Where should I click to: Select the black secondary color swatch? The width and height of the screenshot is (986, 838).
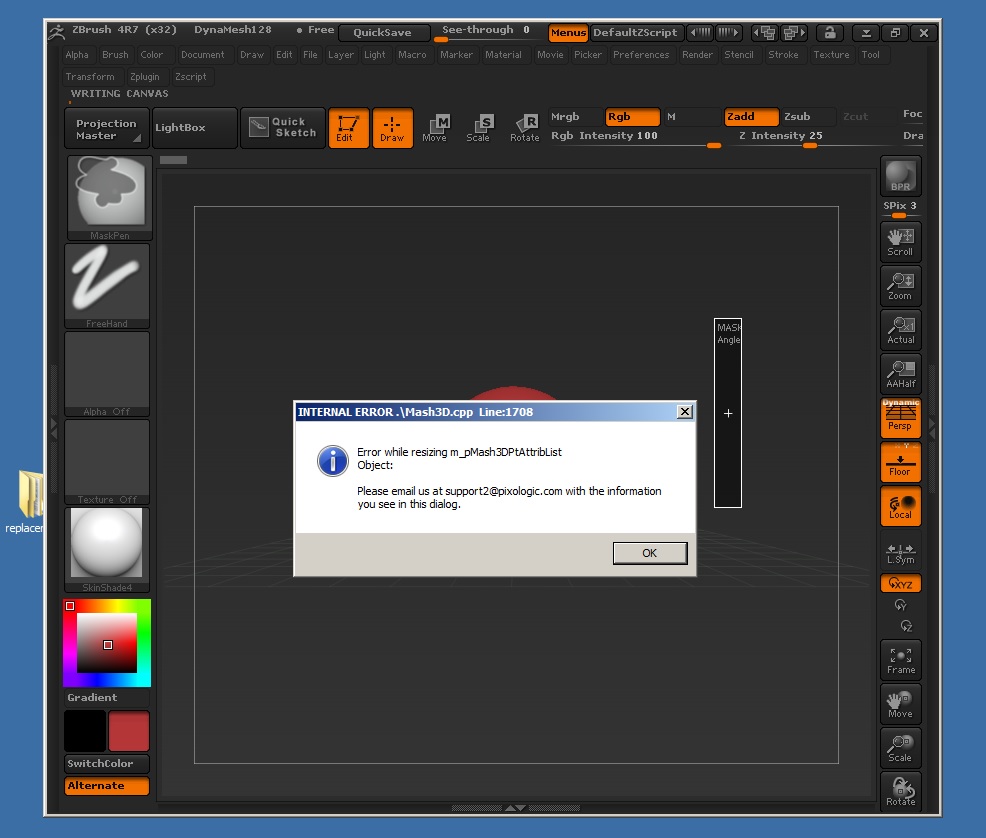pyautogui.click(x=85, y=731)
